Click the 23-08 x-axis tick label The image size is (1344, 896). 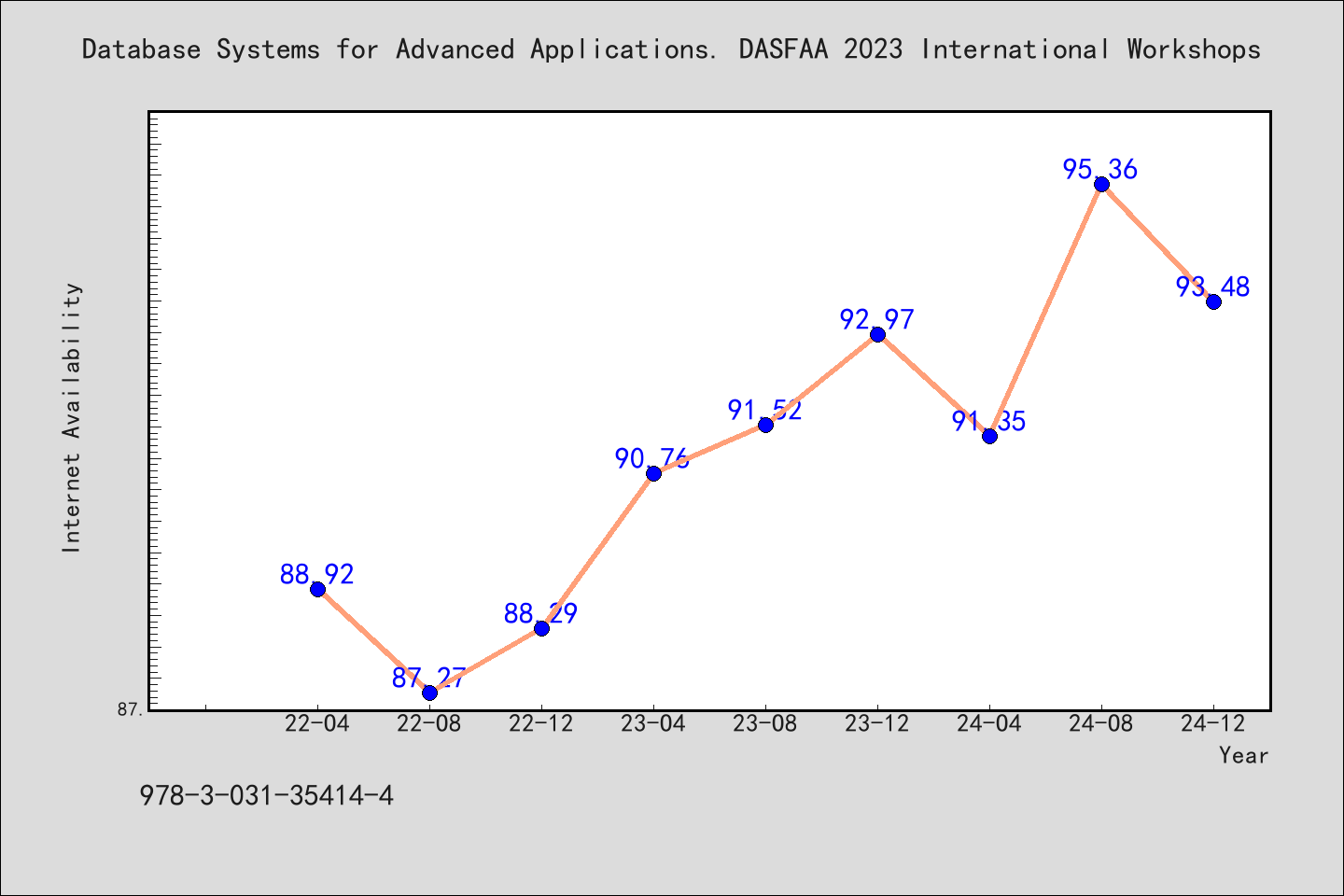point(765,724)
